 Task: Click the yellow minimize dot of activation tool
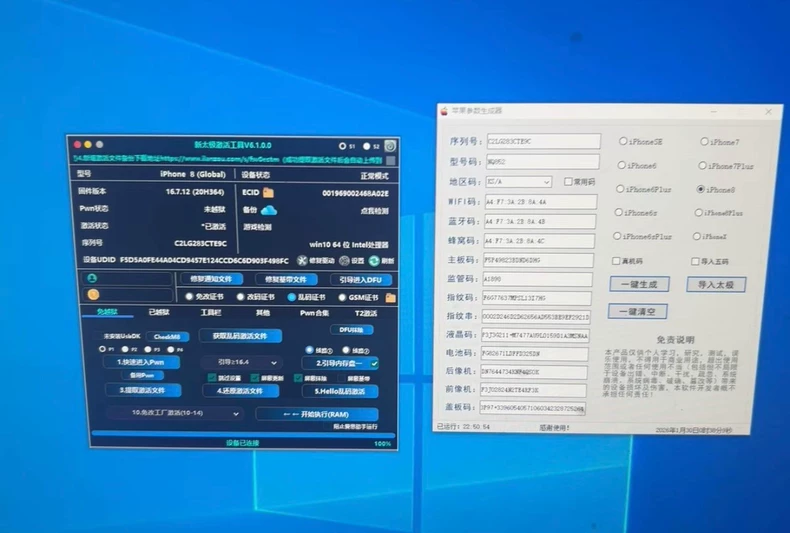click(88, 145)
